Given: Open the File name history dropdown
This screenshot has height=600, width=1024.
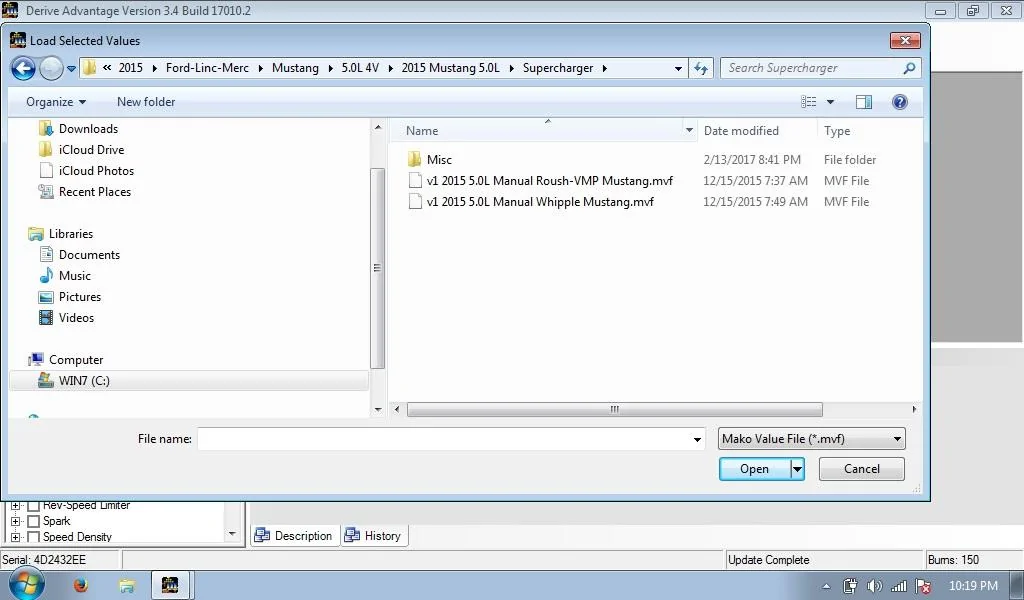Looking at the screenshot, I should (697, 439).
